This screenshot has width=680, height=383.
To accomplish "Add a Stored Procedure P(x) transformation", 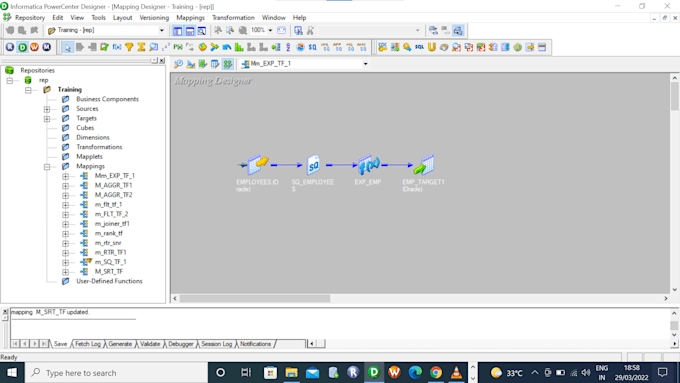I will click(x=178, y=47).
